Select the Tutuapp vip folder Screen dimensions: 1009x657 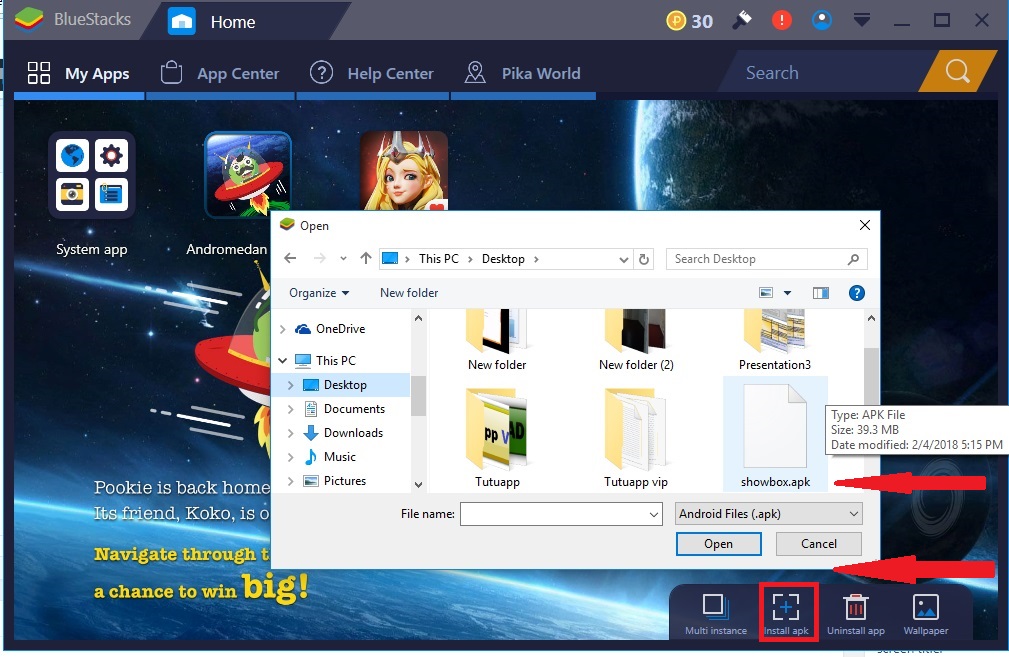(636, 438)
